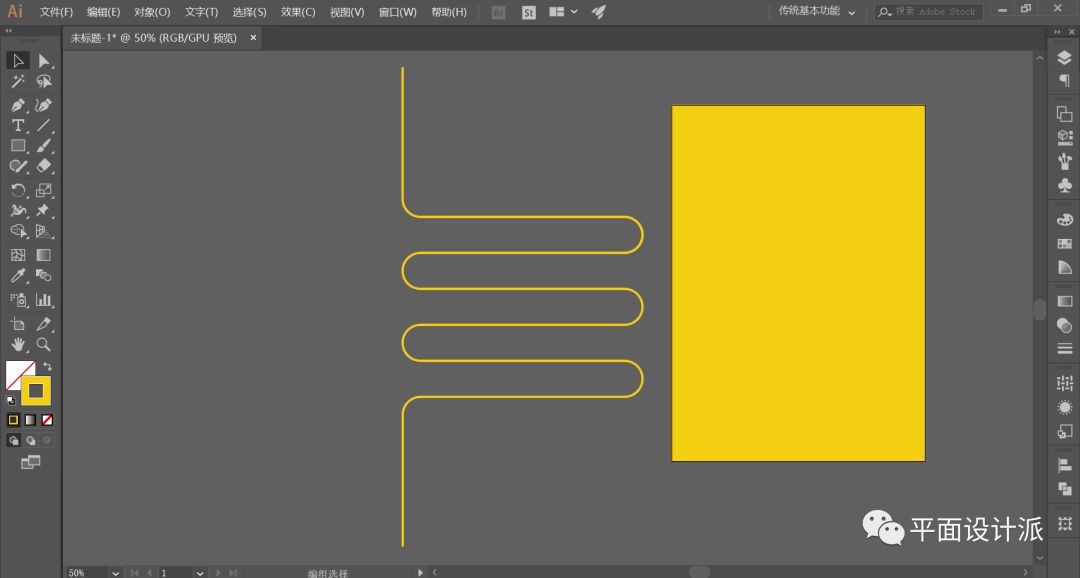Select the Hand tool

(x=18, y=344)
